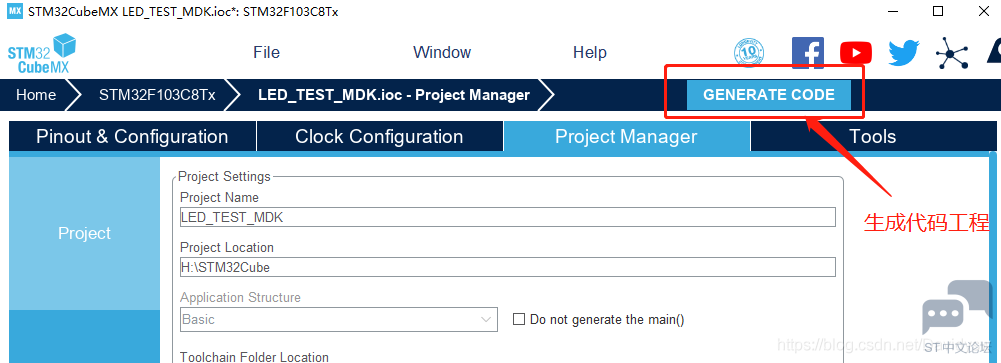
Task: Click the Home breadcrumb
Action: [36, 95]
